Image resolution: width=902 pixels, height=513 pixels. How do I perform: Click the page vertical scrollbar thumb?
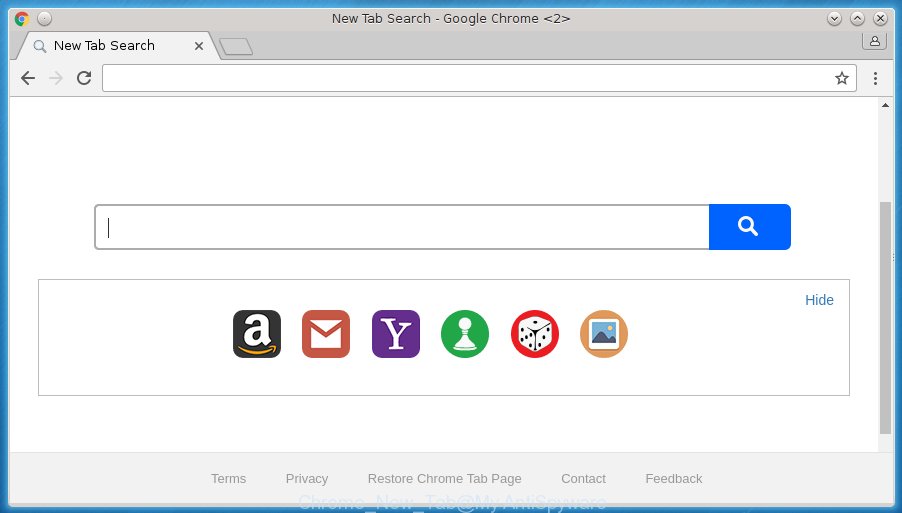click(885, 317)
